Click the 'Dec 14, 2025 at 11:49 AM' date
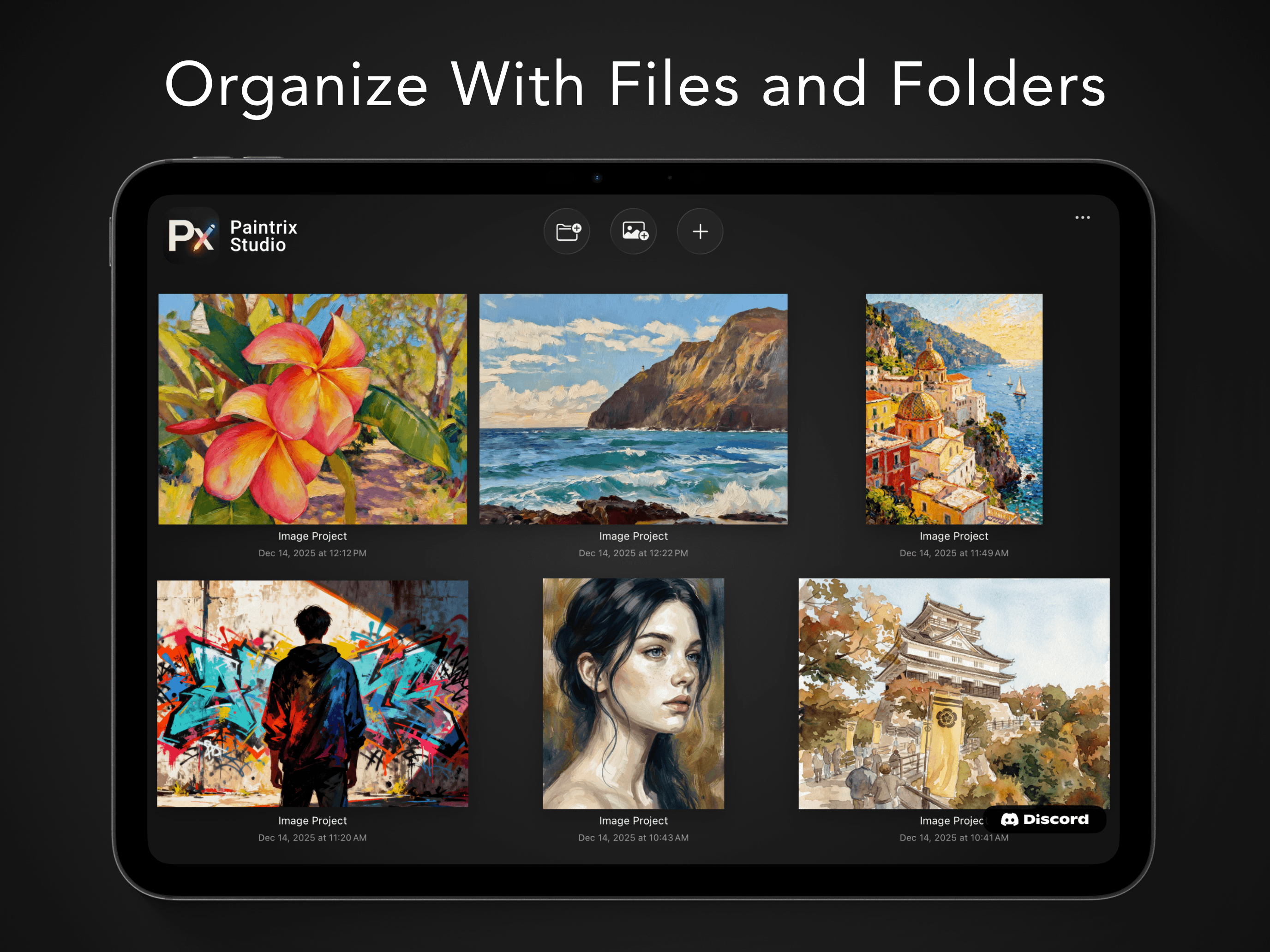The image size is (1270, 952). (x=953, y=553)
